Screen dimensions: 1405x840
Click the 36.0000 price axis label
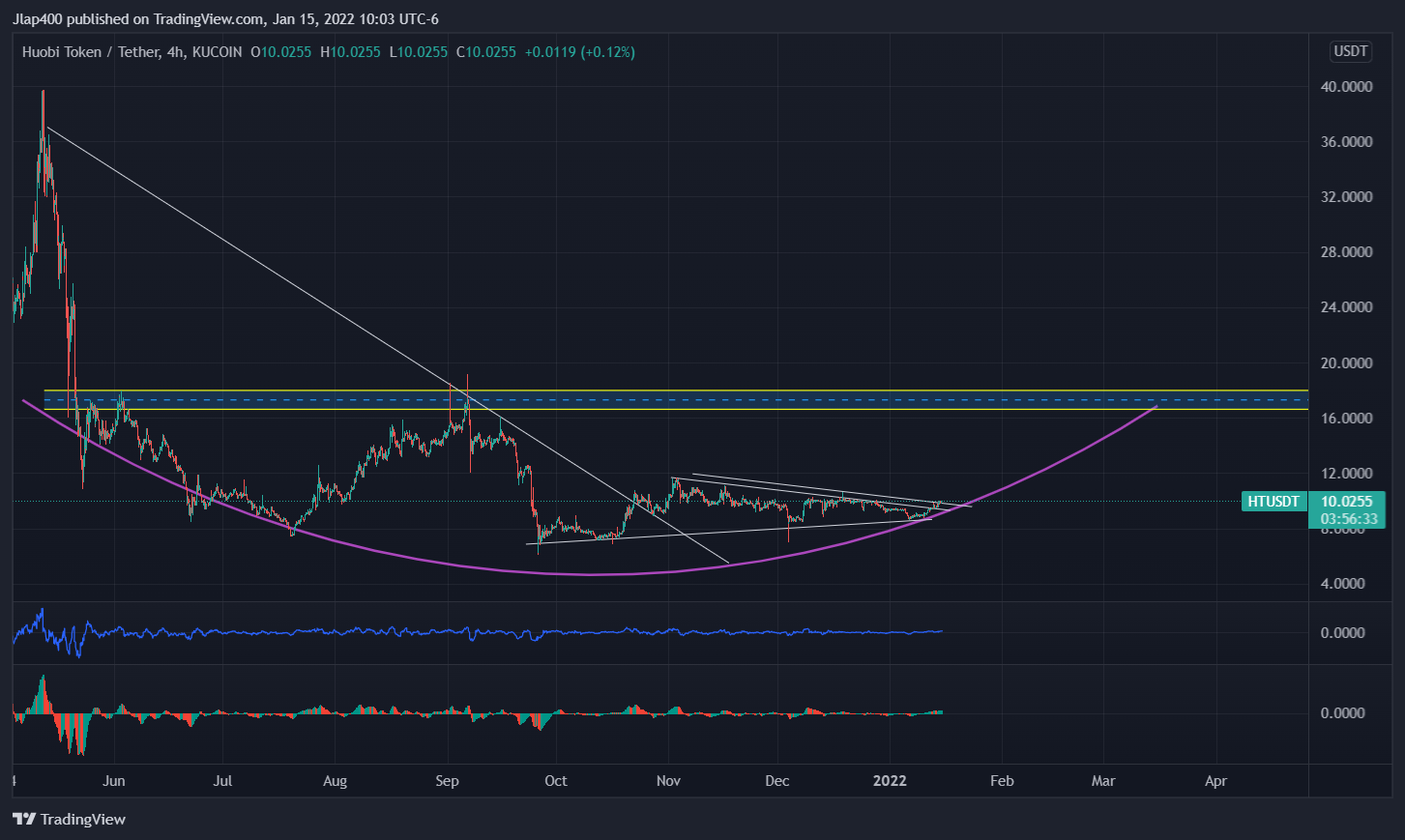coord(1346,141)
